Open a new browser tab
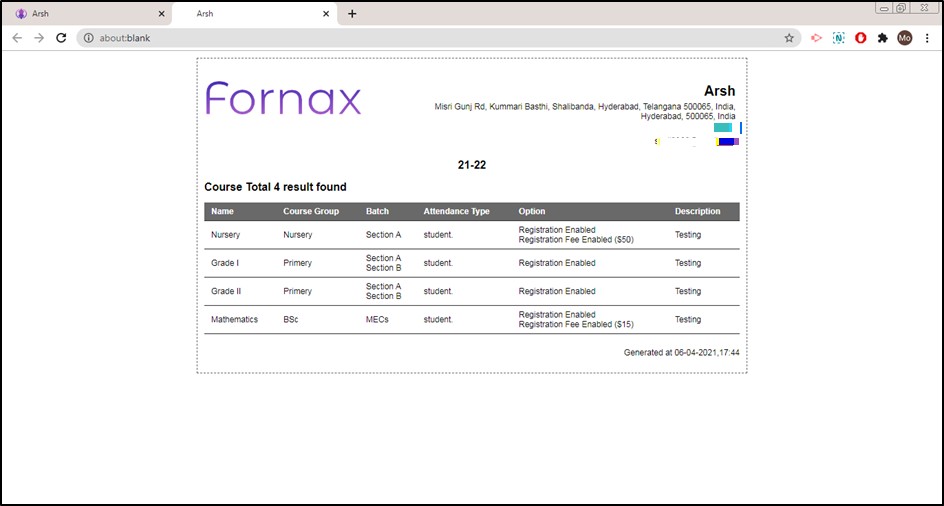944x506 pixels. [x=352, y=14]
